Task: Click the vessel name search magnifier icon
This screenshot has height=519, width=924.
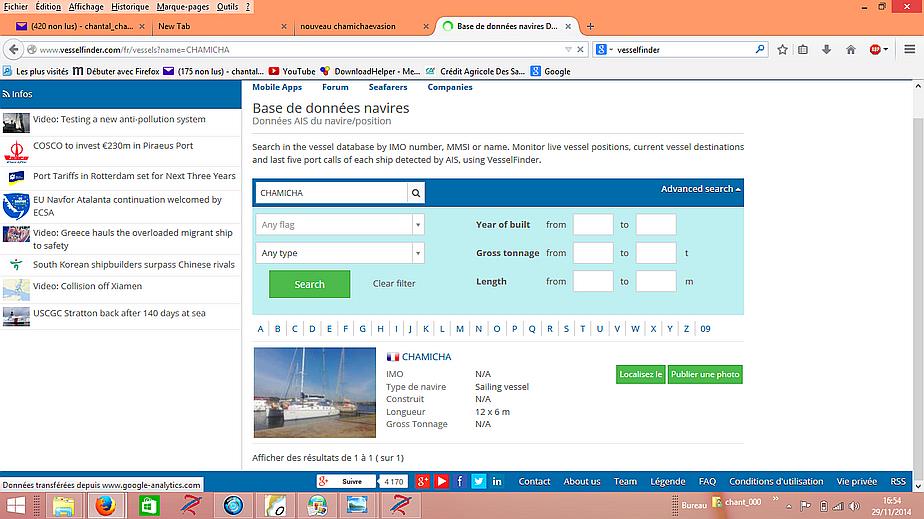Action: tap(416, 192)
